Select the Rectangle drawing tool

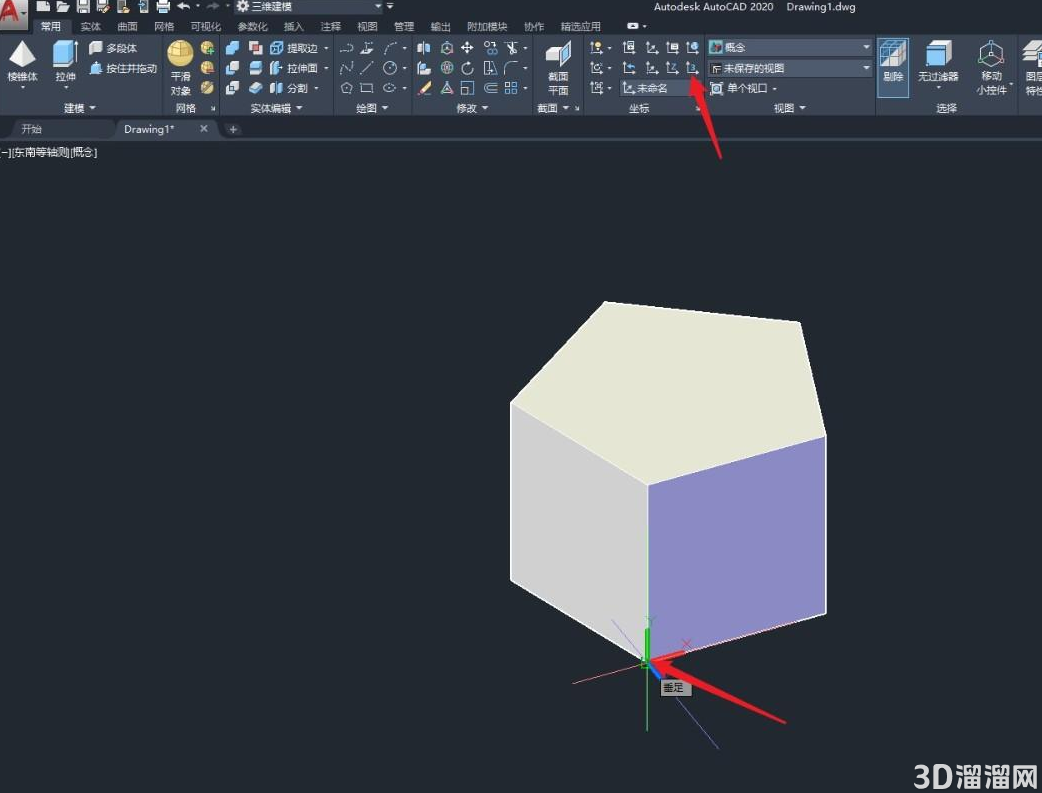367,88
